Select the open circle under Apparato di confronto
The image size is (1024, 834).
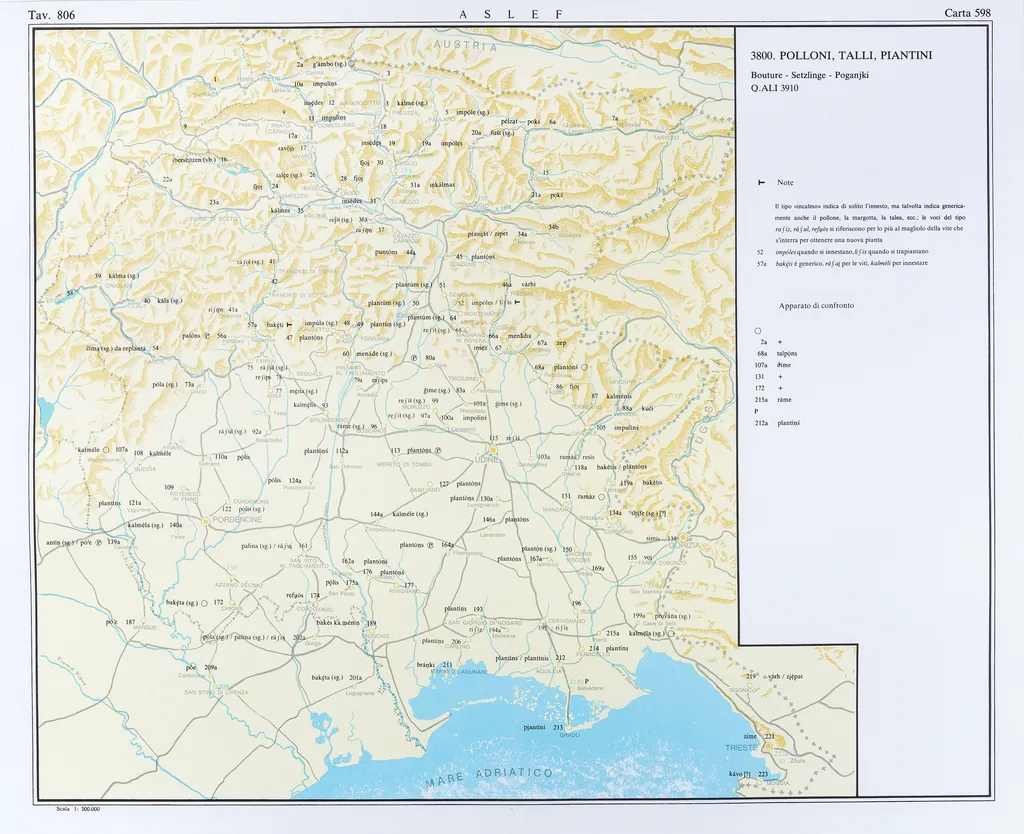point(758,330)
